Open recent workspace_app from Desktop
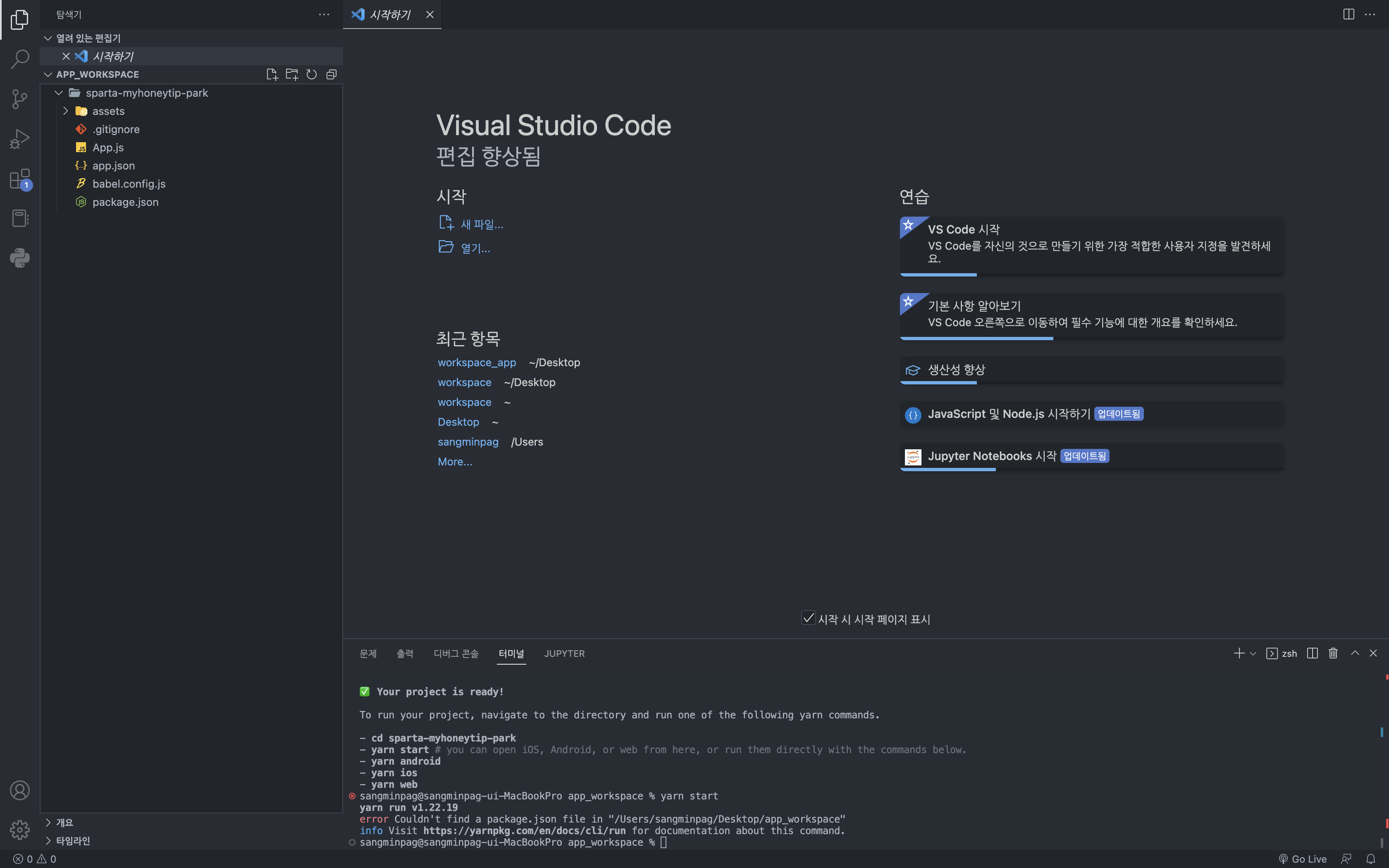Image resolution: width=1389 pixels, height=868 pixels. pos(477,362)
